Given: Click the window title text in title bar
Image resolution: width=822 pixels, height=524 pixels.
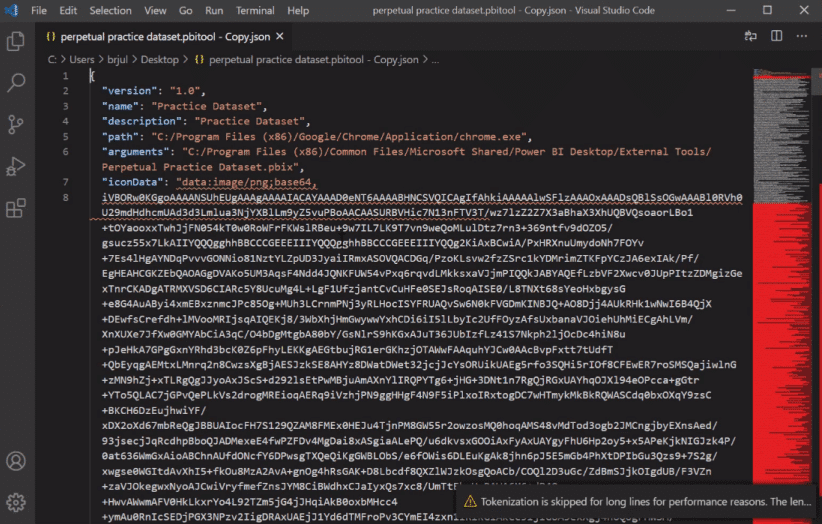Looking at the screenshot, I should (513, 10).
